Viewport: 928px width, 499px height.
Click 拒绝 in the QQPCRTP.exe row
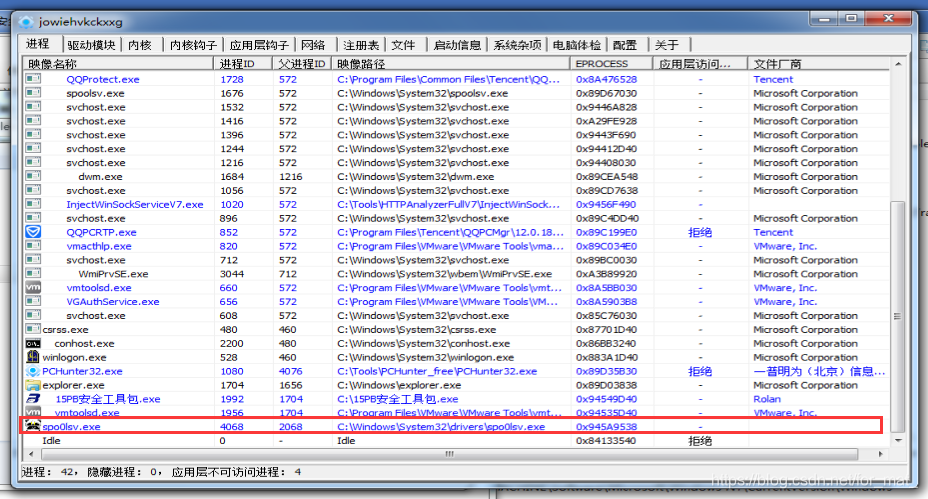pyautogui.click(x=700, y=232)
